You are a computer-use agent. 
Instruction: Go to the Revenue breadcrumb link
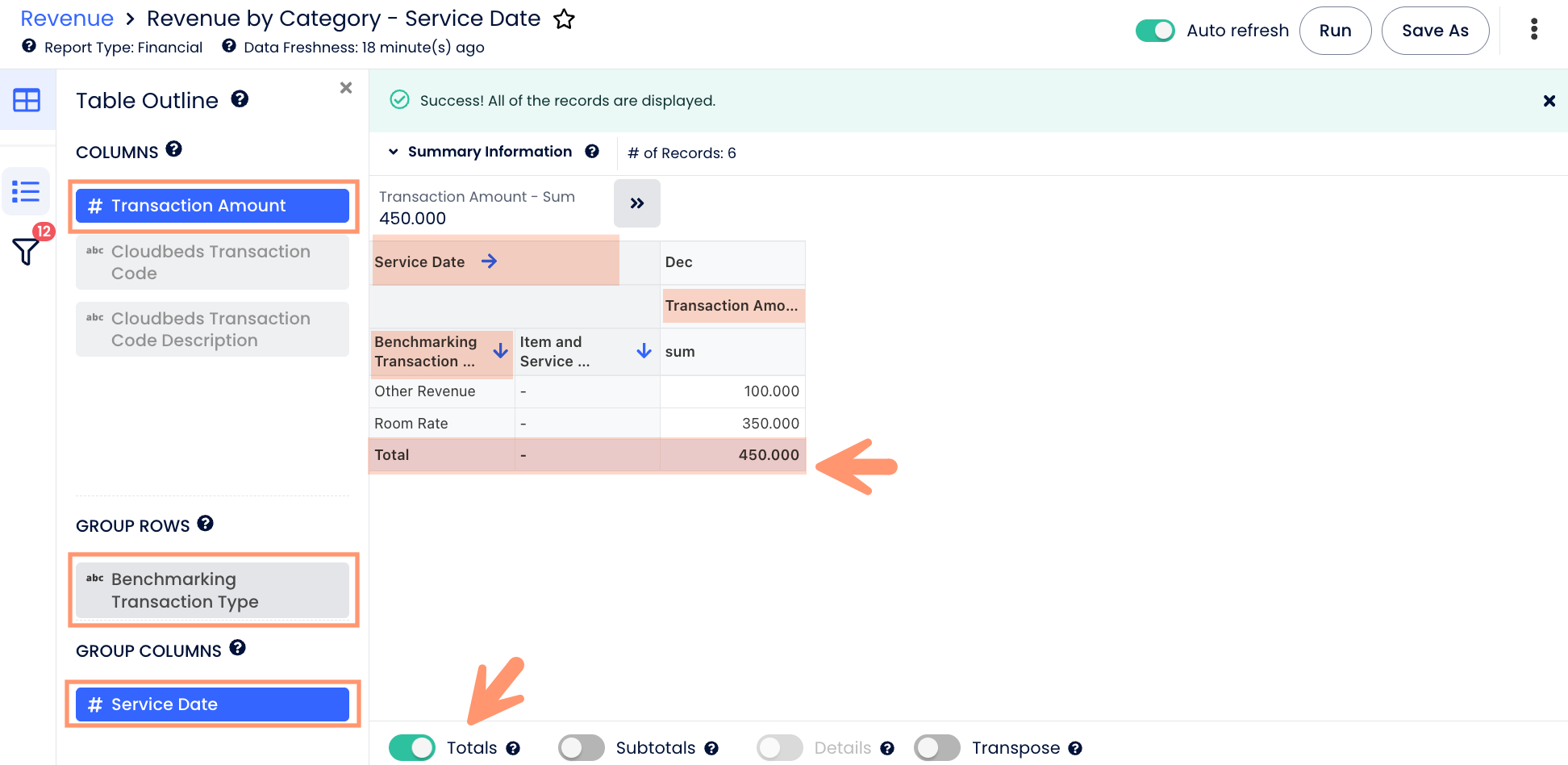click(67, 19)
